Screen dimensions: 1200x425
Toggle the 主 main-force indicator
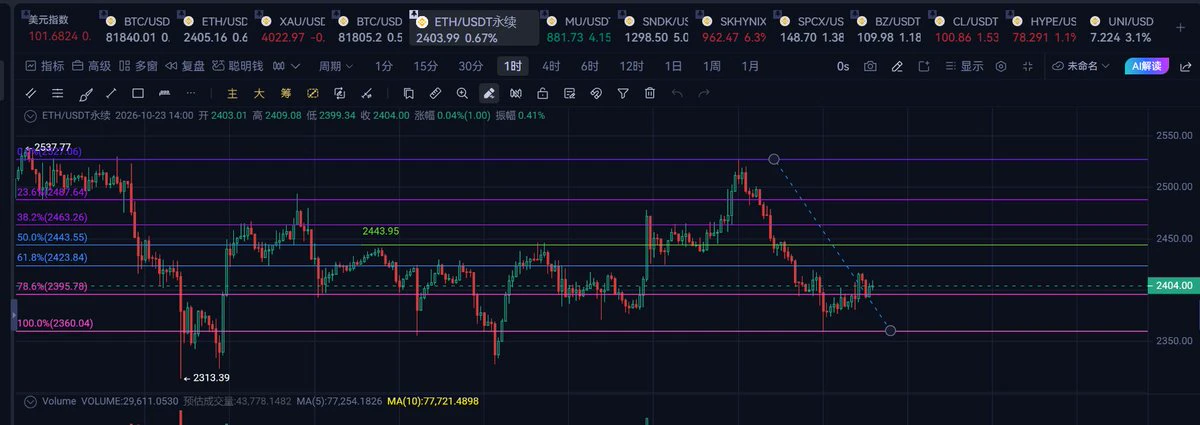[232, 93]
